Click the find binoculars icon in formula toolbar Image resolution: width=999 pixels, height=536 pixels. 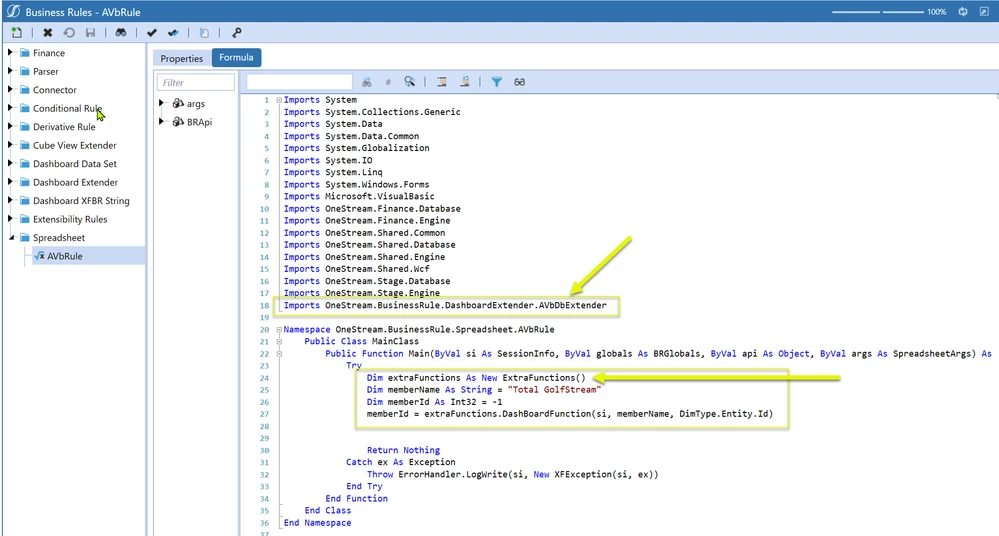[366, 82]
